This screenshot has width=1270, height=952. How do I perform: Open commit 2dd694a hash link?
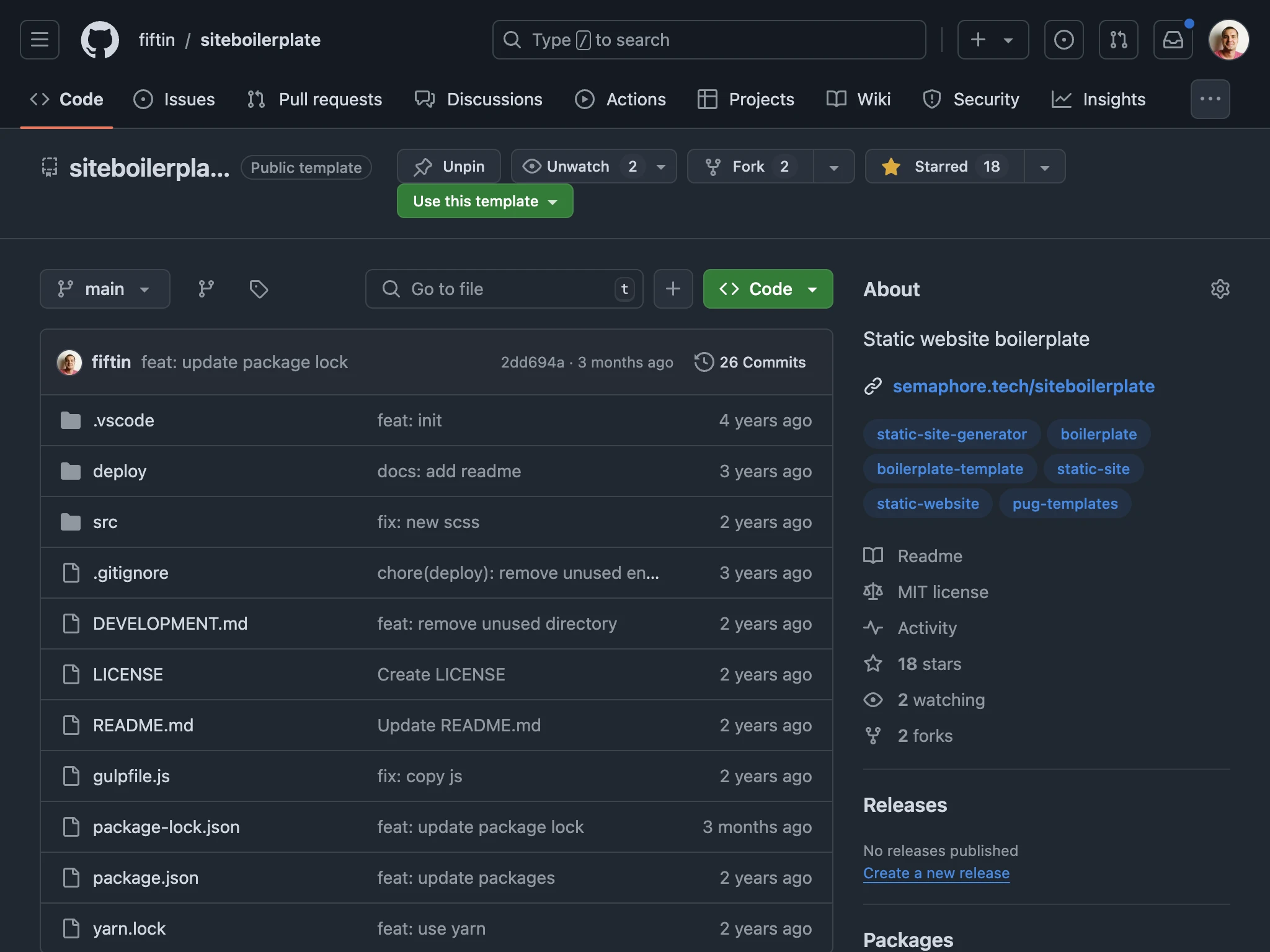tap(532, 363)
